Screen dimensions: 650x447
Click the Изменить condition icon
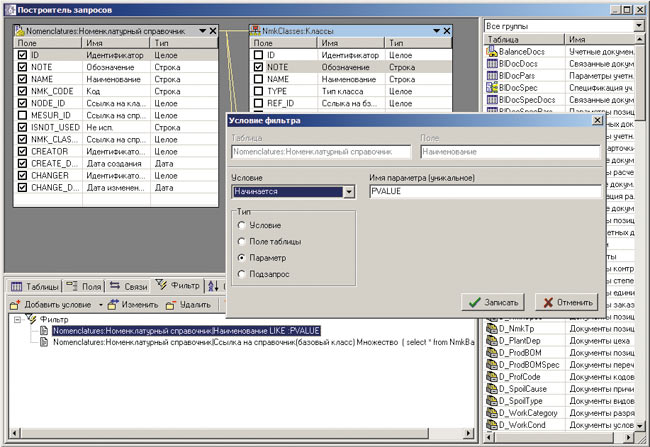[113, 304]
